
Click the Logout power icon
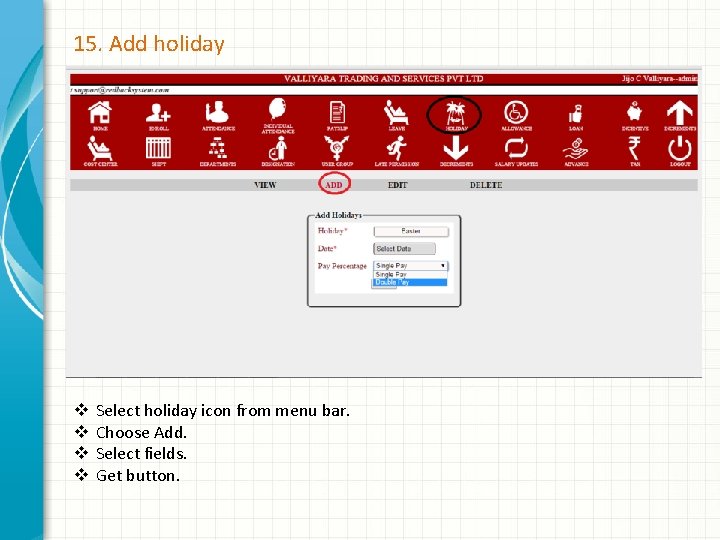coord(680,149)
